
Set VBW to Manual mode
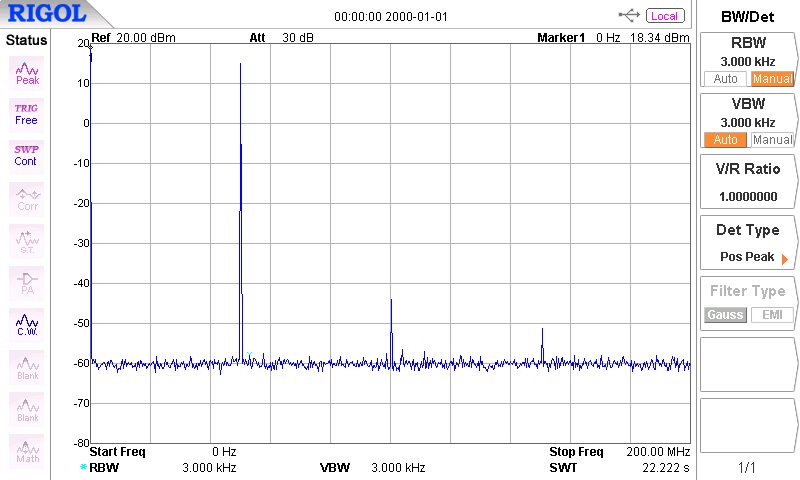pyautogui.click(x=772, y=140)
